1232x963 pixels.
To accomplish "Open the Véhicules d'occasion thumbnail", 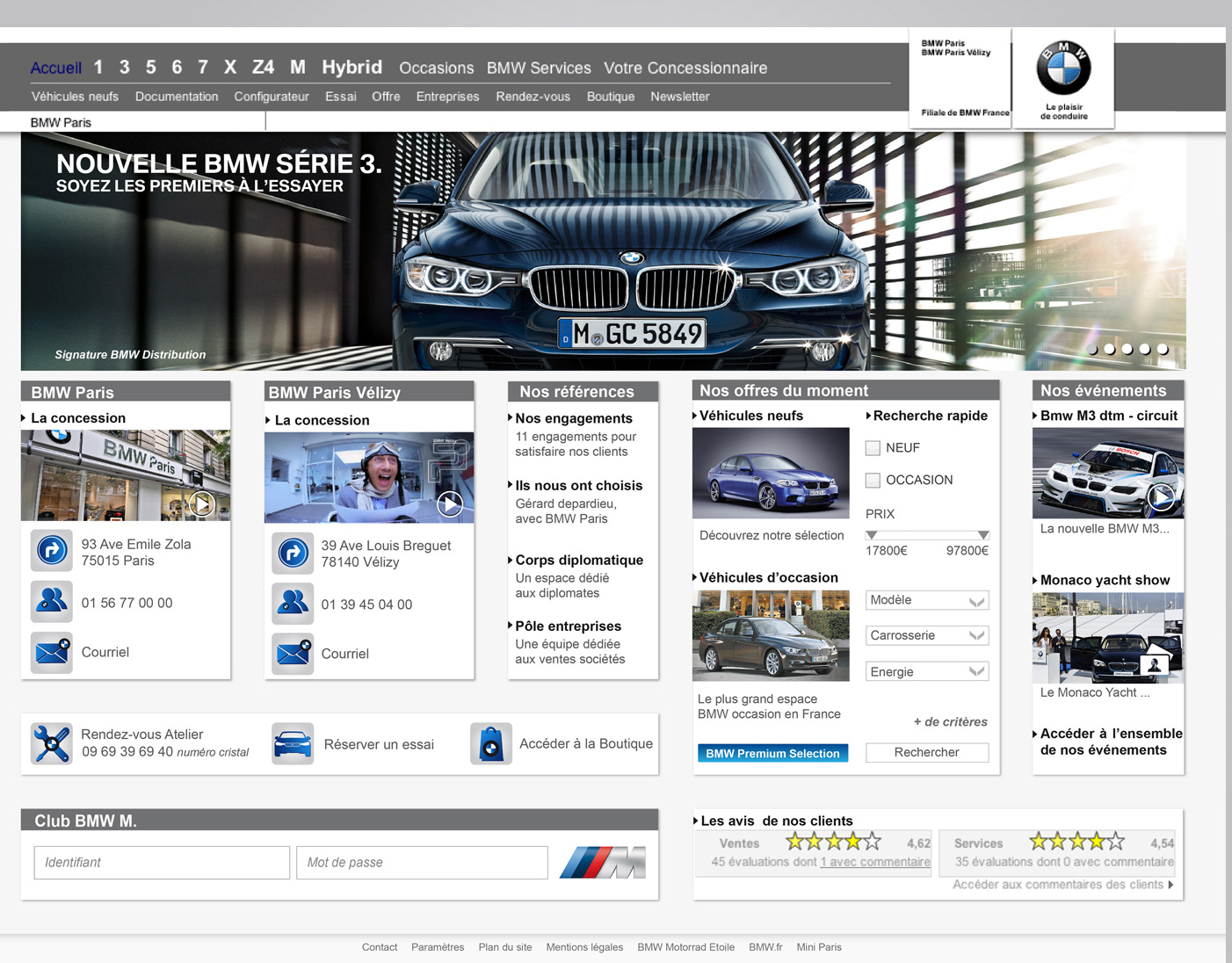I will 771,635.
